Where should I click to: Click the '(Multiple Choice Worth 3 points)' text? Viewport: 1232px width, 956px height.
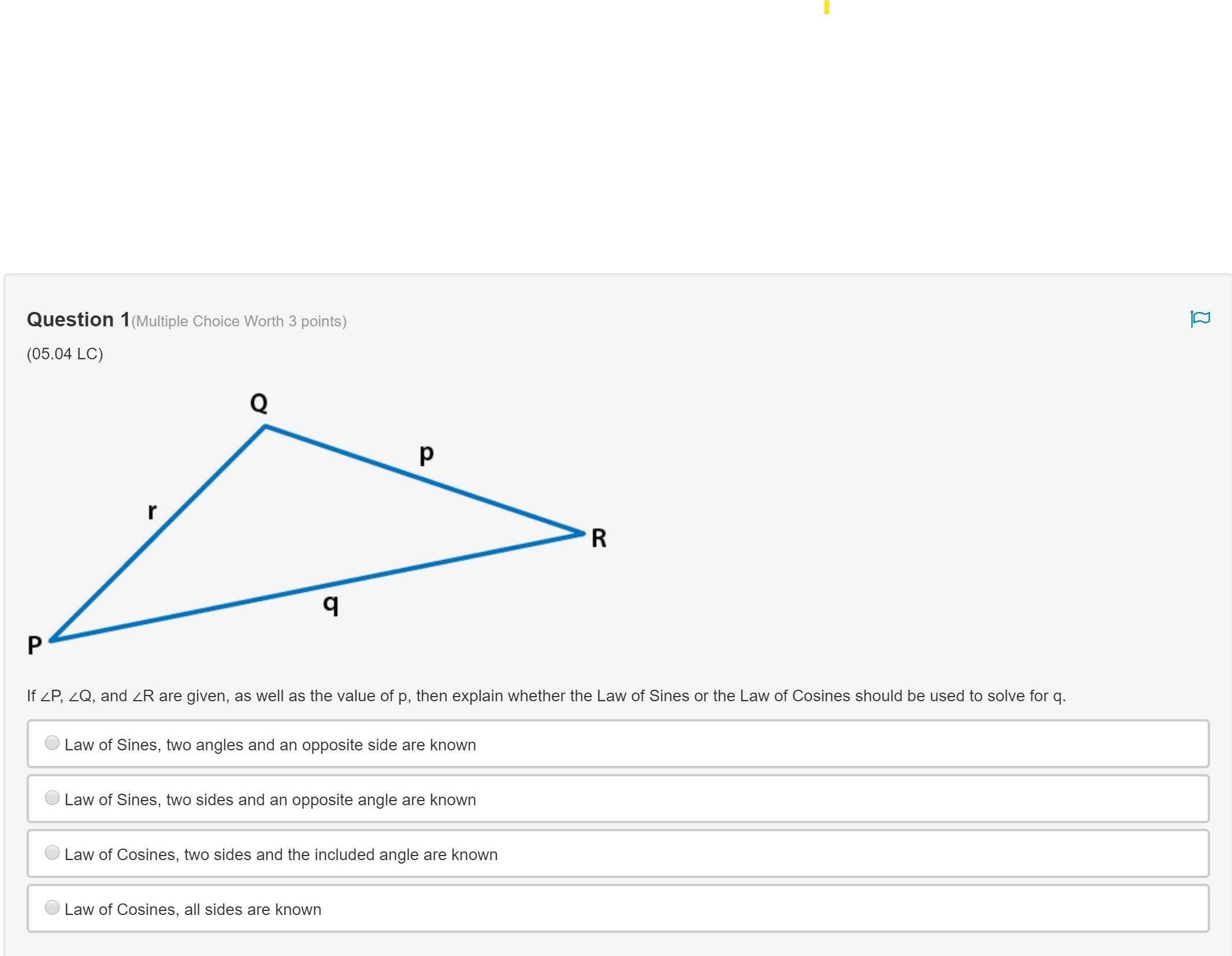239,321
